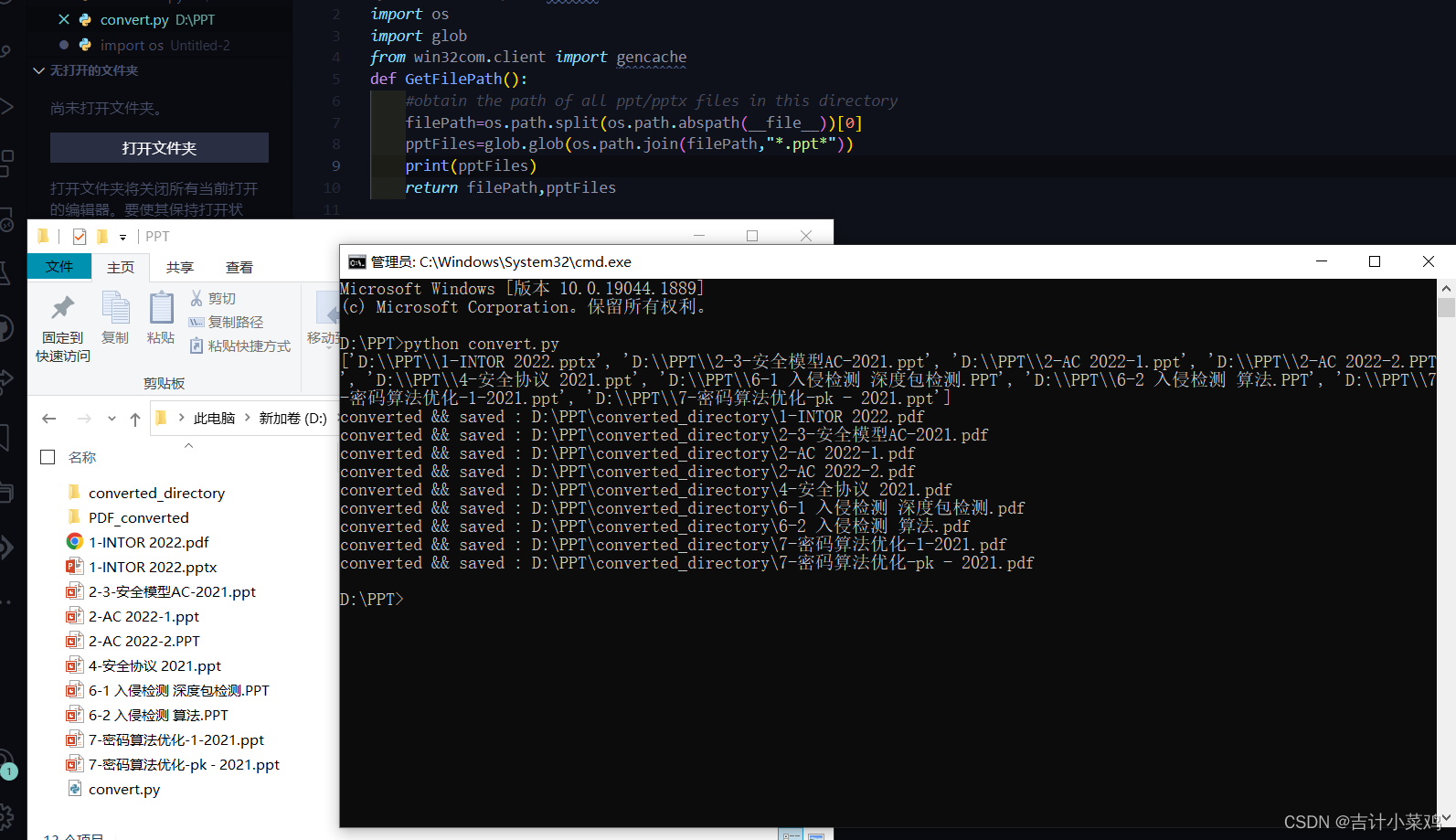Image resolution: width=1456 pixels, height=840 pixels.
Task: Select the file name 7-密码算法优化-pk - 2021.ppt
Action: [184, 764]
